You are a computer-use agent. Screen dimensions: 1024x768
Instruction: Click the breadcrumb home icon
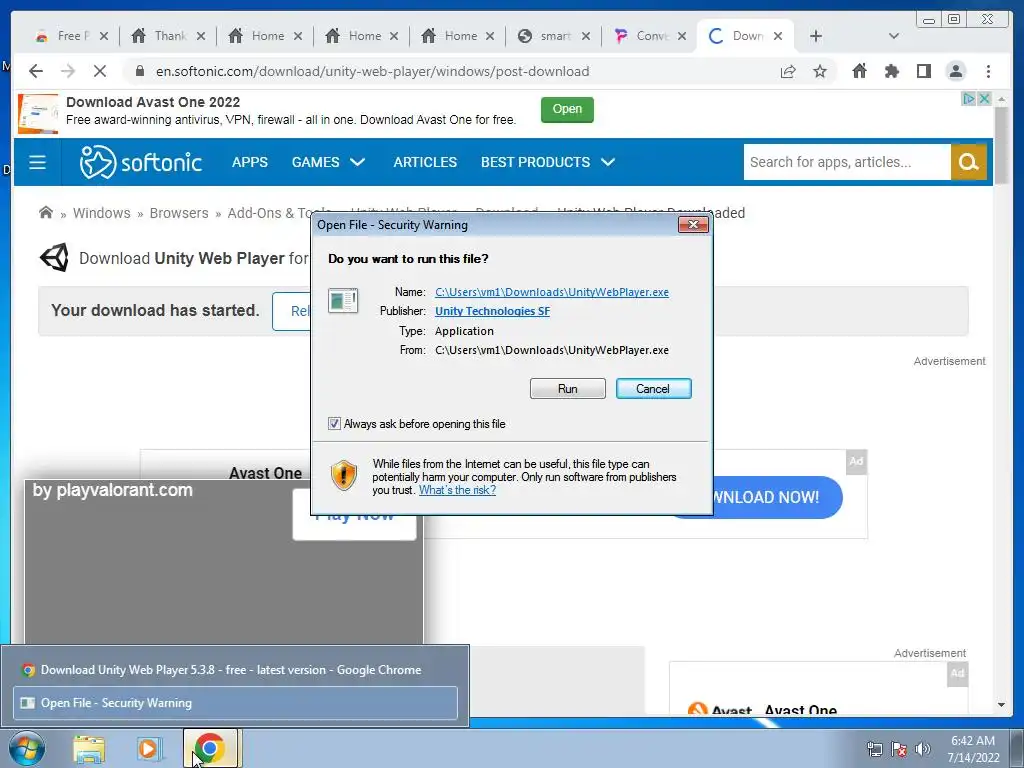46,212
